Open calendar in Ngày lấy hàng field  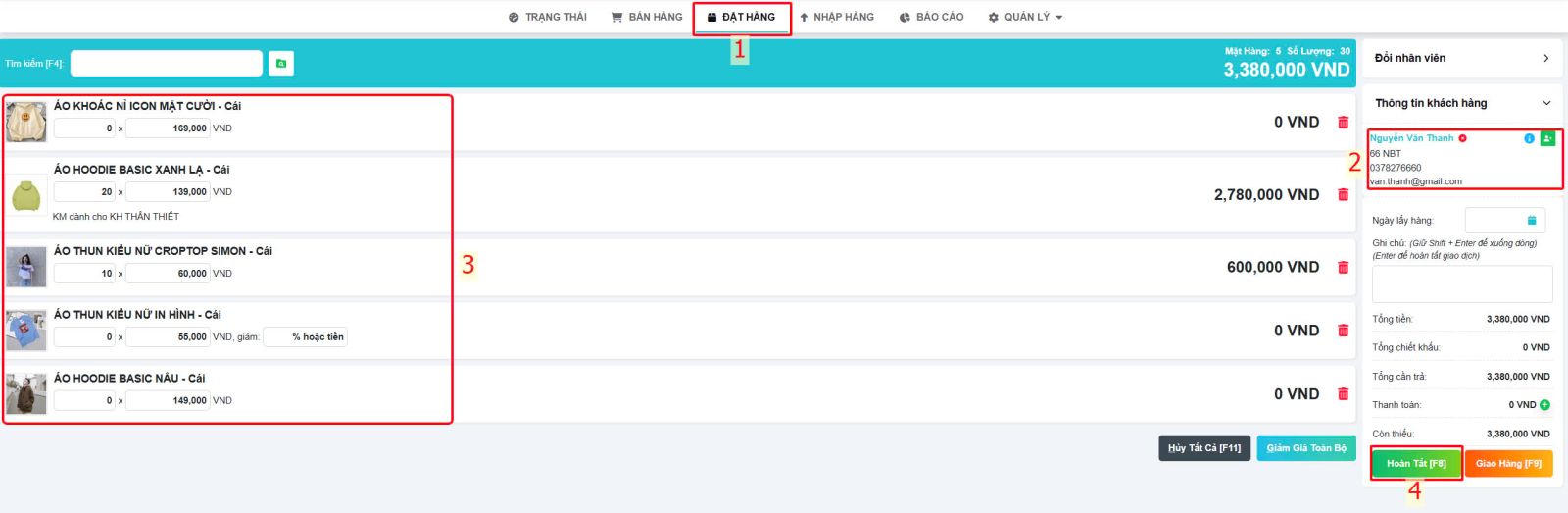[x=1531, y=221]
